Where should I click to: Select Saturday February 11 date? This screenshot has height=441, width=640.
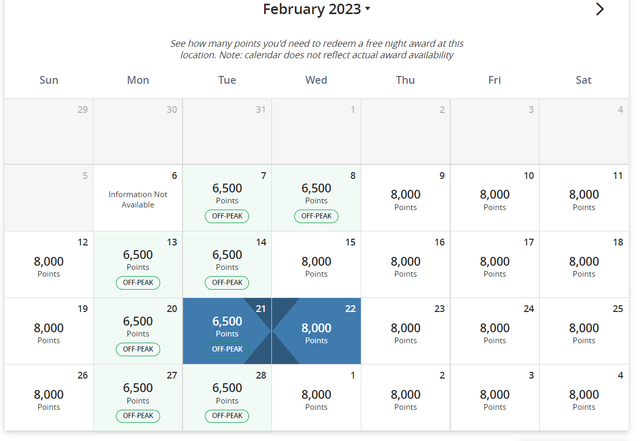(x=584, y=198)
